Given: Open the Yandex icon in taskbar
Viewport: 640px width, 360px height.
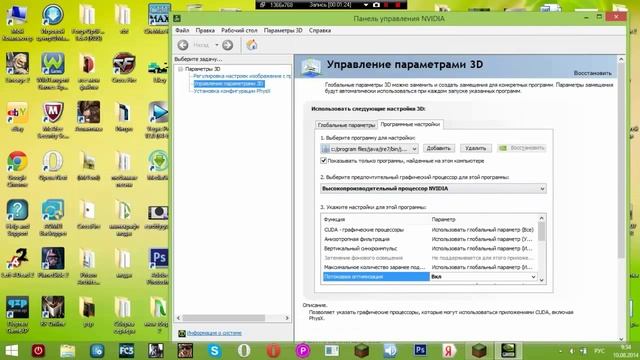Looking at the screenshot, I should coord(449,351).
